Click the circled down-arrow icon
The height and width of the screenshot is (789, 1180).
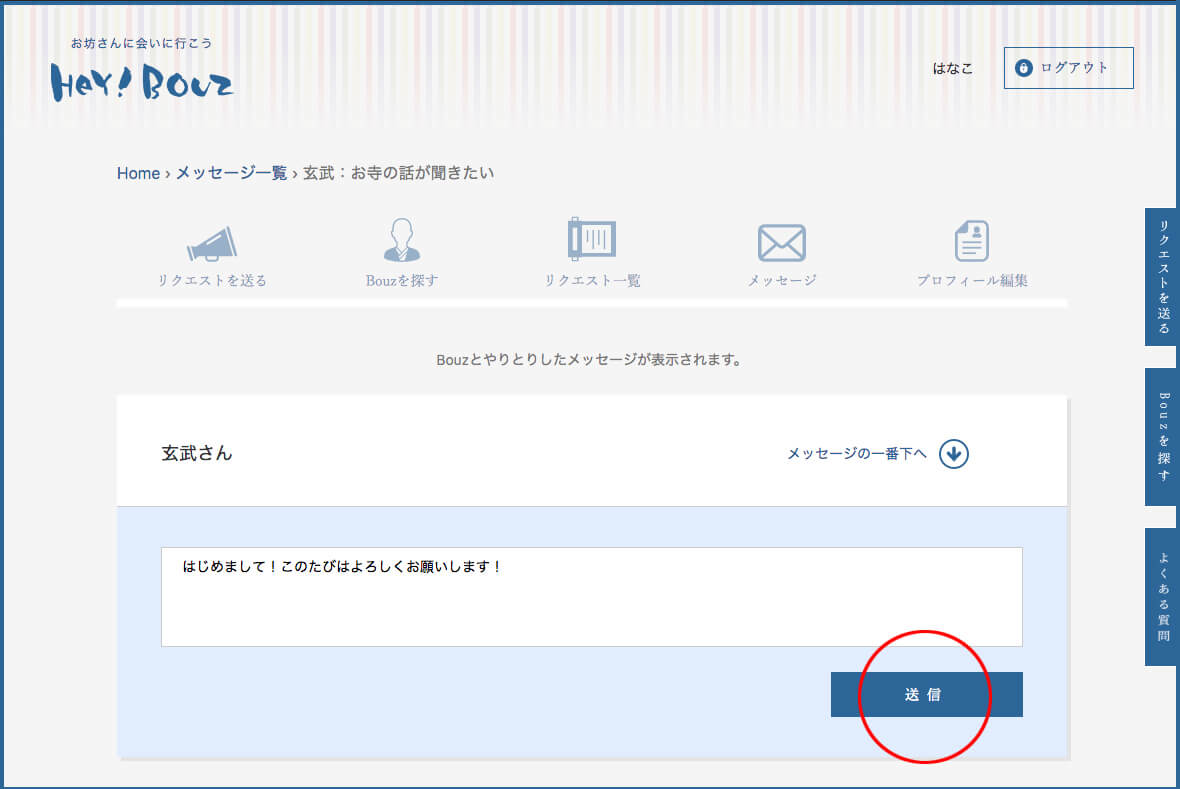[x=954, y=454]
